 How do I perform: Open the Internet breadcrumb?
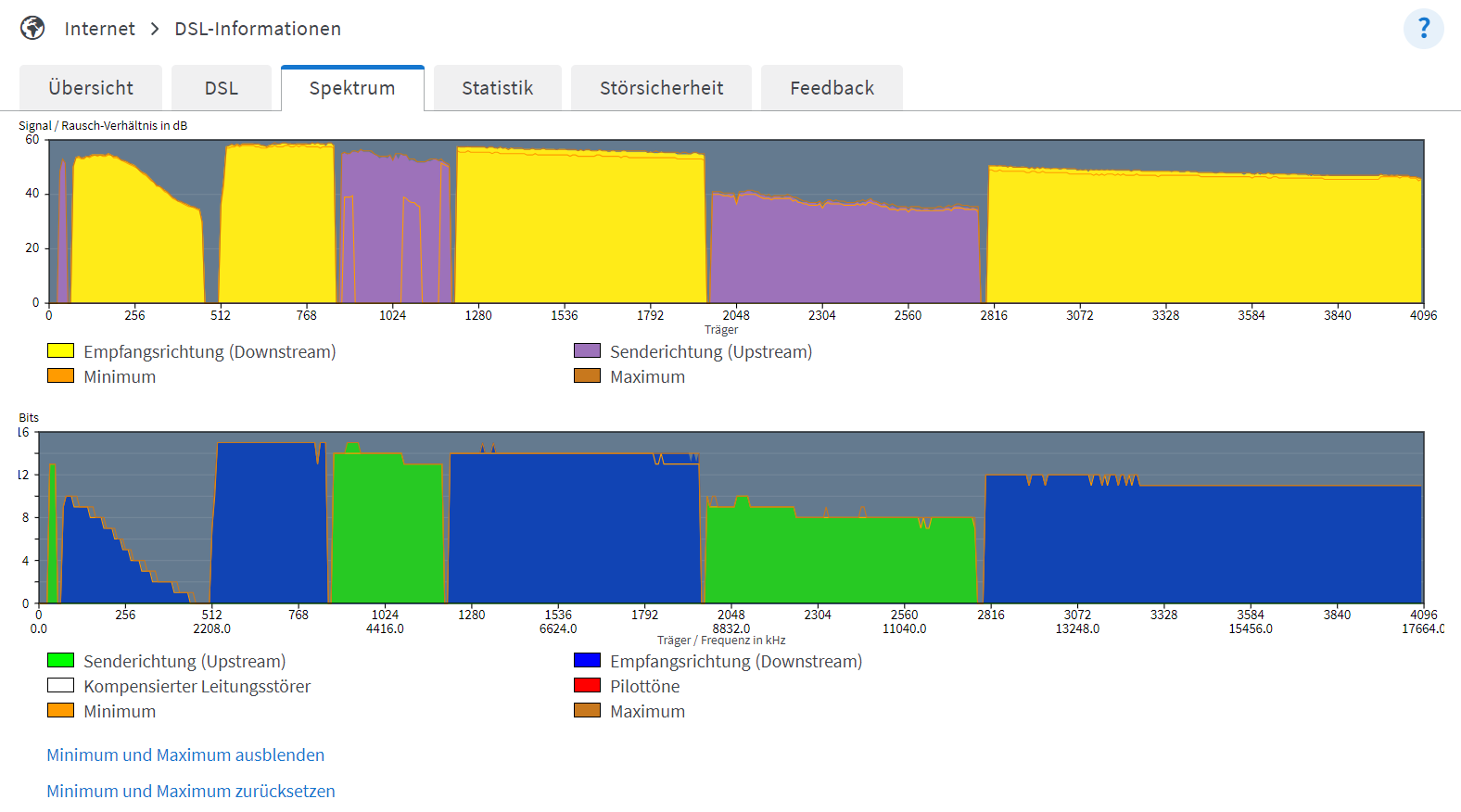(x=100, y=29)
